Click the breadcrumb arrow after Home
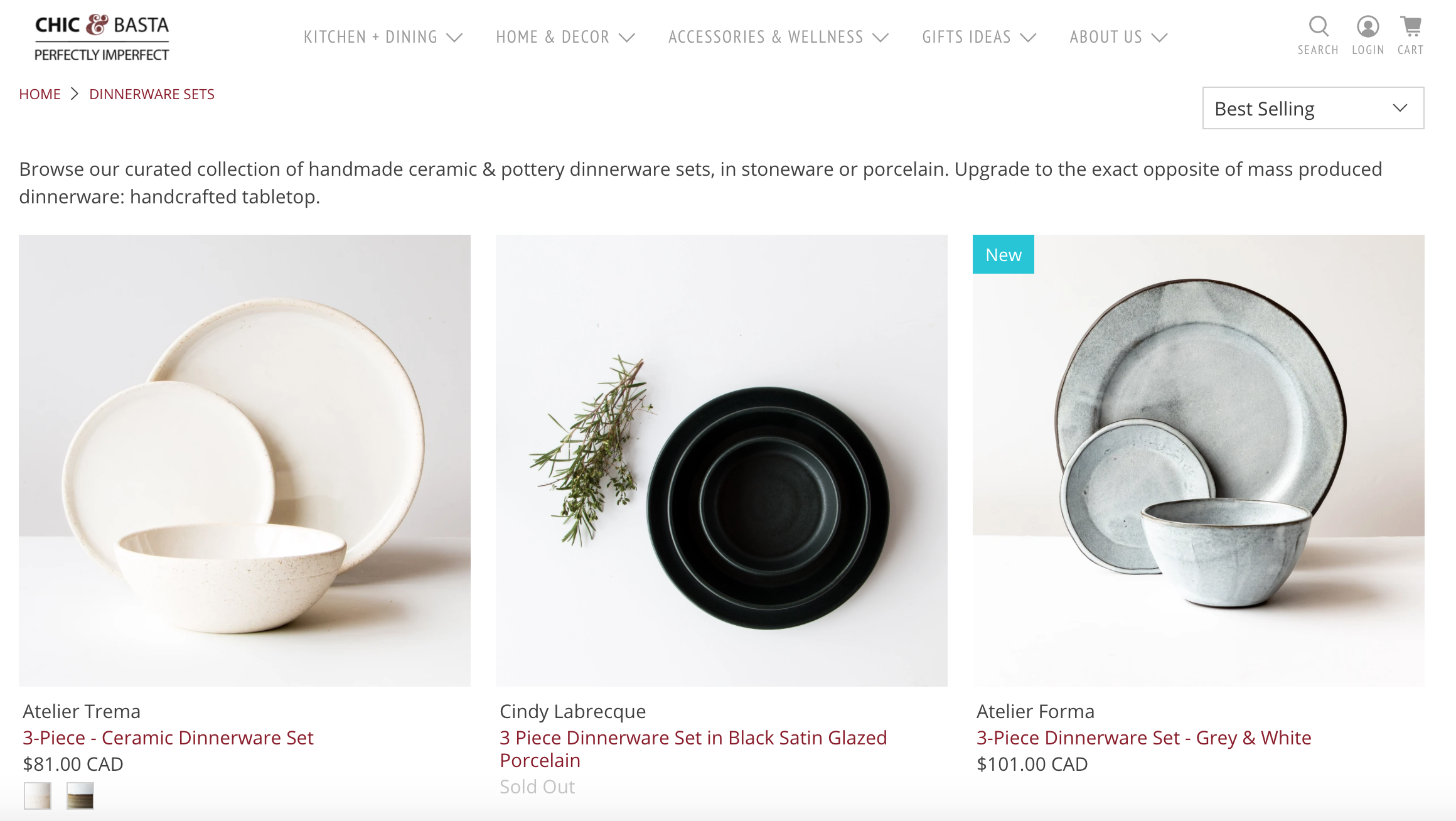Viewport: 1456px width, 821px height. [x=75, y=94]
